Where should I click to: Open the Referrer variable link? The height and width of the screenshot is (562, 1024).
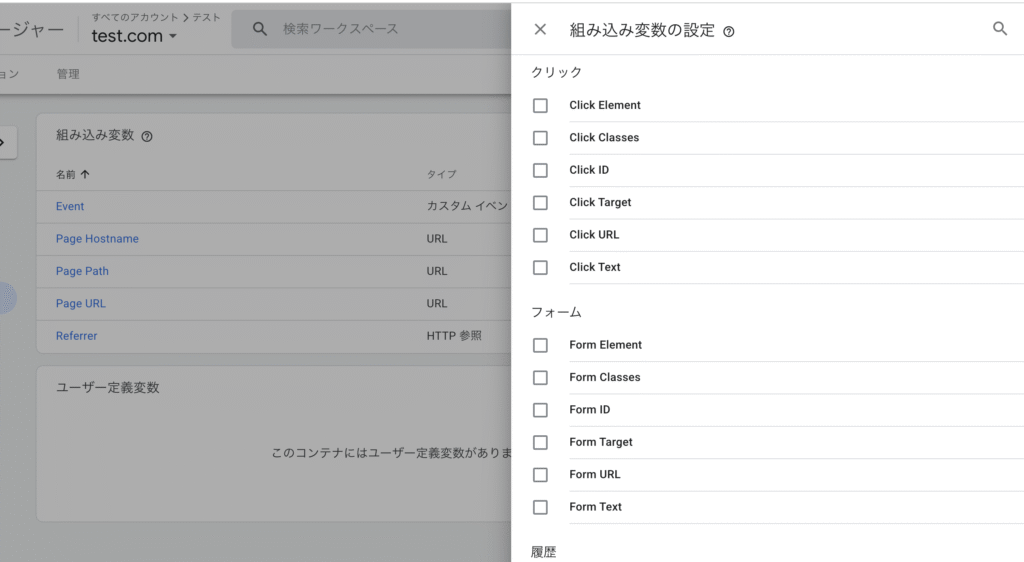(x=76, y=336)
